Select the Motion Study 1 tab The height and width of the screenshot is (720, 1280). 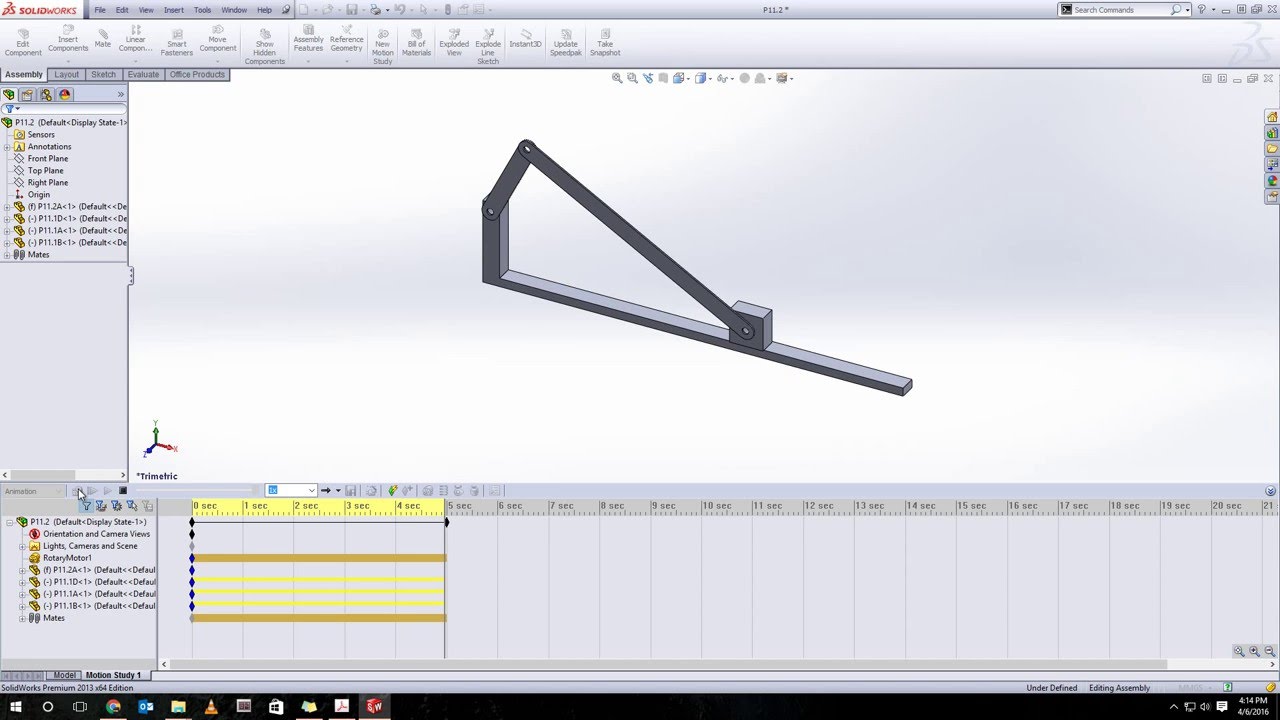[113, 675]
